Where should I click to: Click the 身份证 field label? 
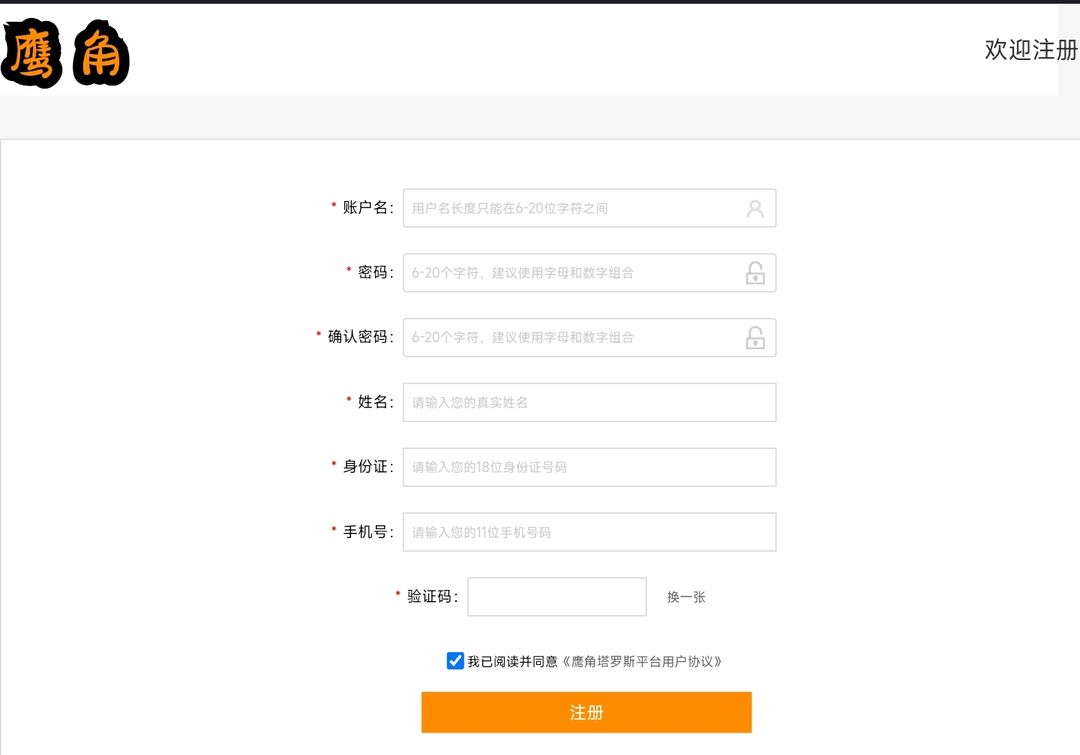pos(367,467)
